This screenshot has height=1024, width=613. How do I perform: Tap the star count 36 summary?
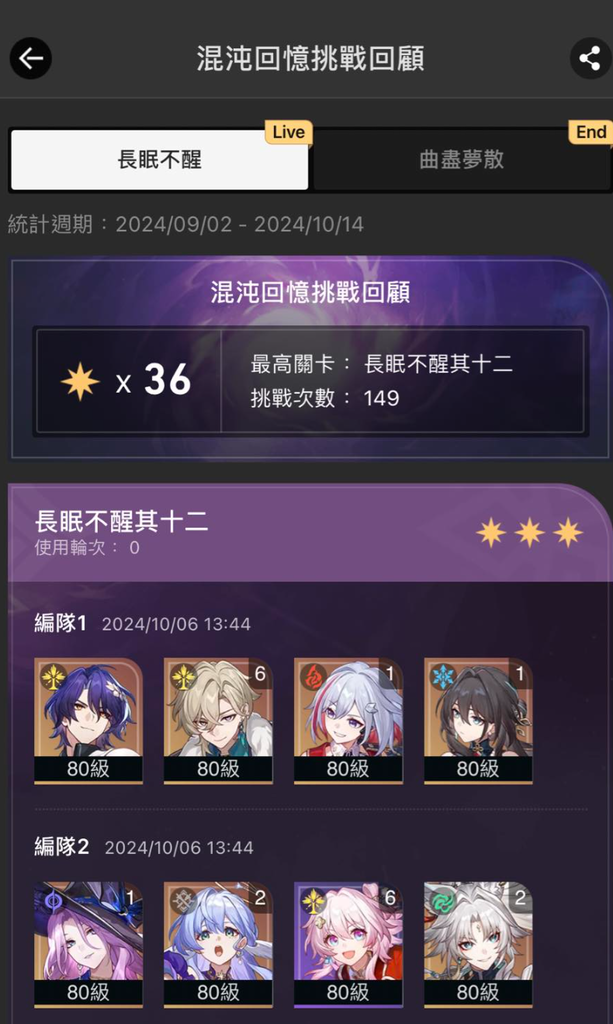(126, 381)
